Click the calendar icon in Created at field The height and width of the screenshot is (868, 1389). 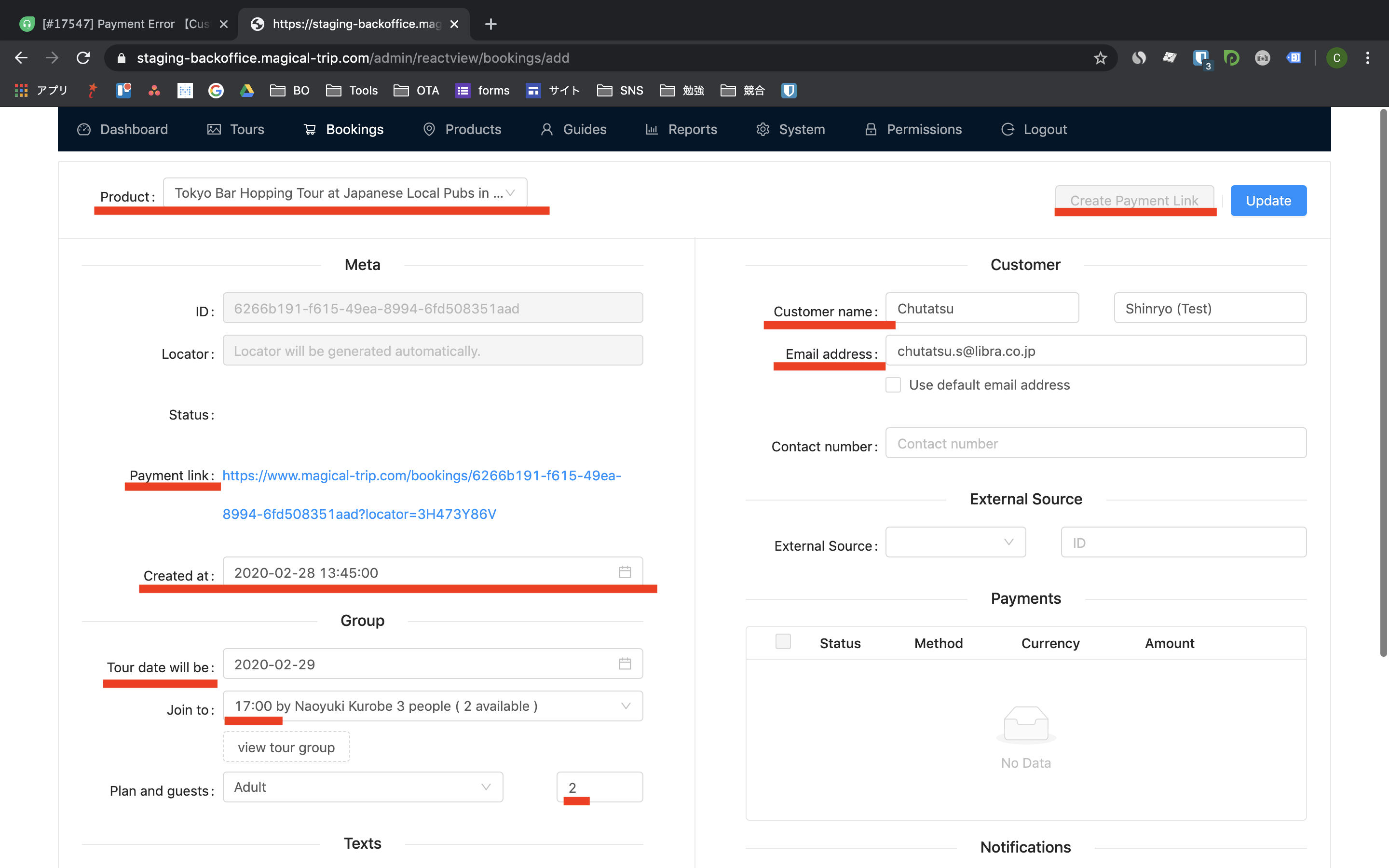(x=625, y=572)
